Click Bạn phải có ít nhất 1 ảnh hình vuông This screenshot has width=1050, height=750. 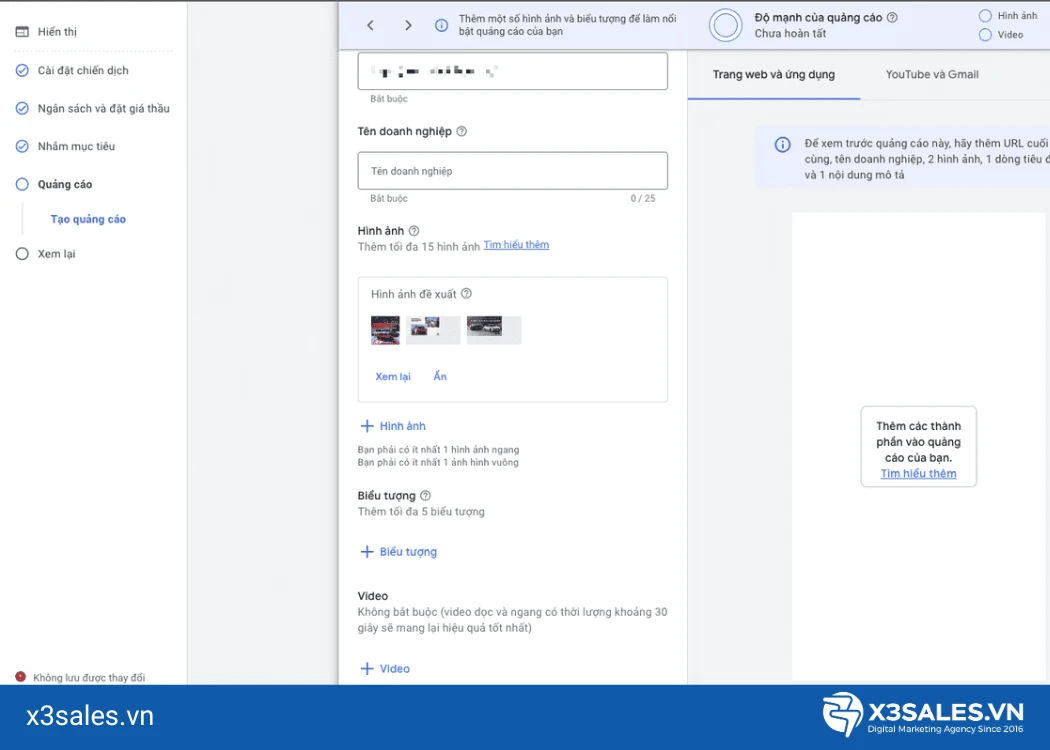click(x=438, y=462)
